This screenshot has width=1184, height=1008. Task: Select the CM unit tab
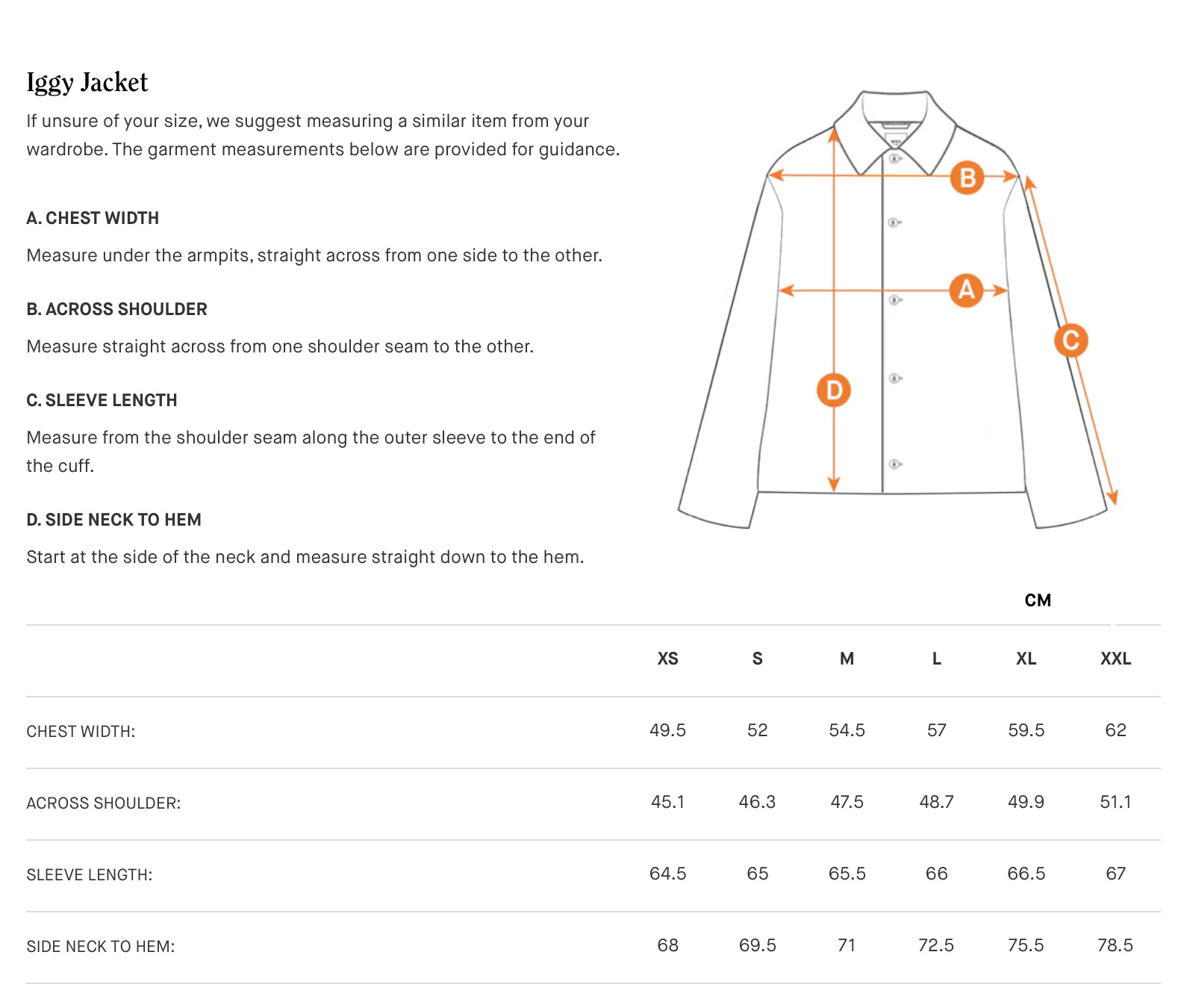click(1038, 600)
